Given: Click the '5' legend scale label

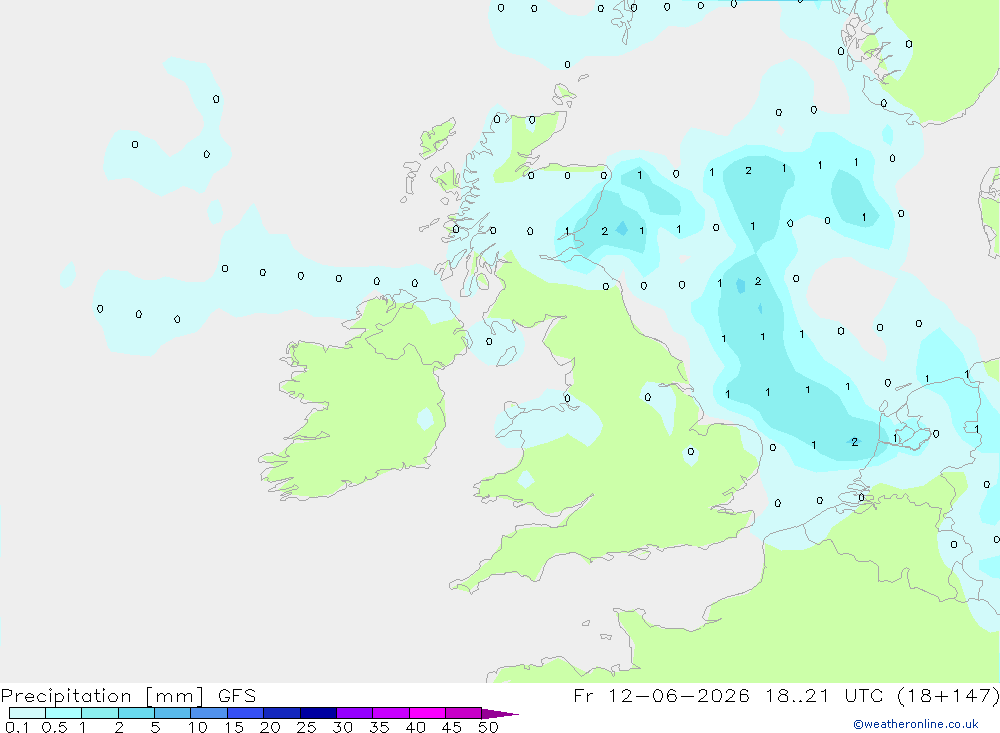Looking at the screenshot, I should (x=155, y=727).
